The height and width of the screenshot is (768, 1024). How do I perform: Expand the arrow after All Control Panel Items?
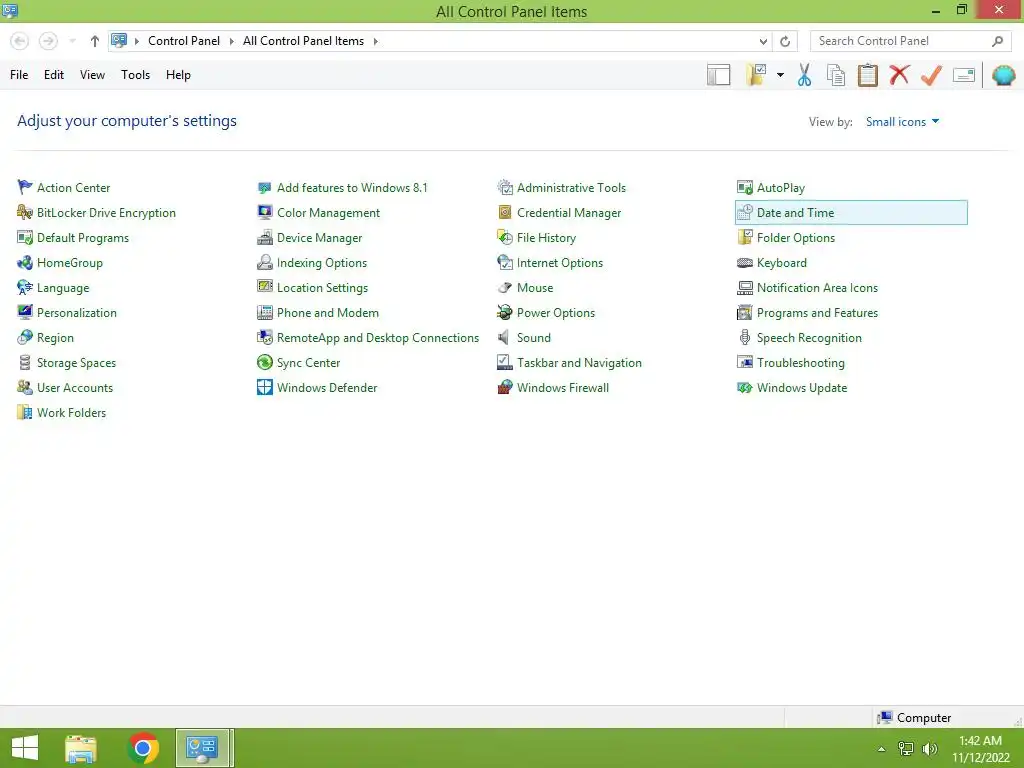[376, 41]
